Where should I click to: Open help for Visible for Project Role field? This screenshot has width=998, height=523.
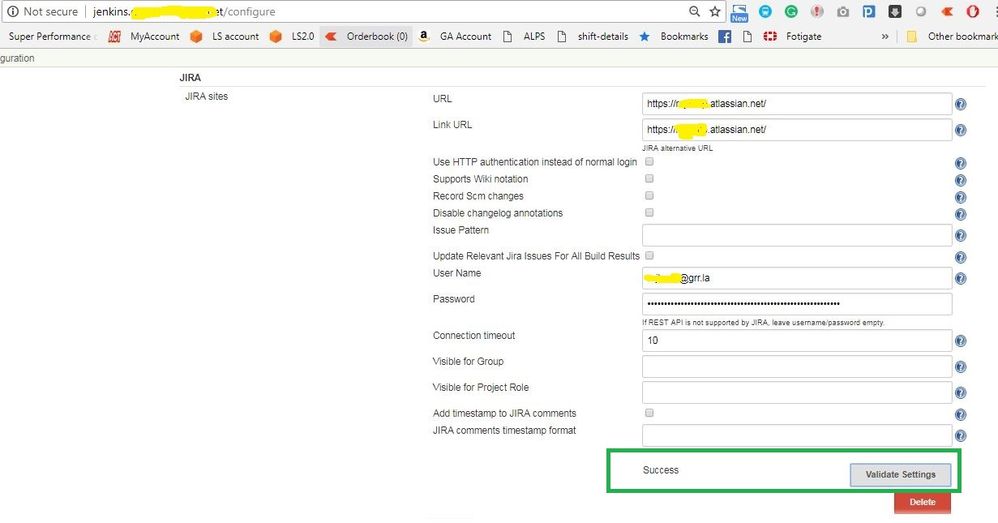point(960,393)
